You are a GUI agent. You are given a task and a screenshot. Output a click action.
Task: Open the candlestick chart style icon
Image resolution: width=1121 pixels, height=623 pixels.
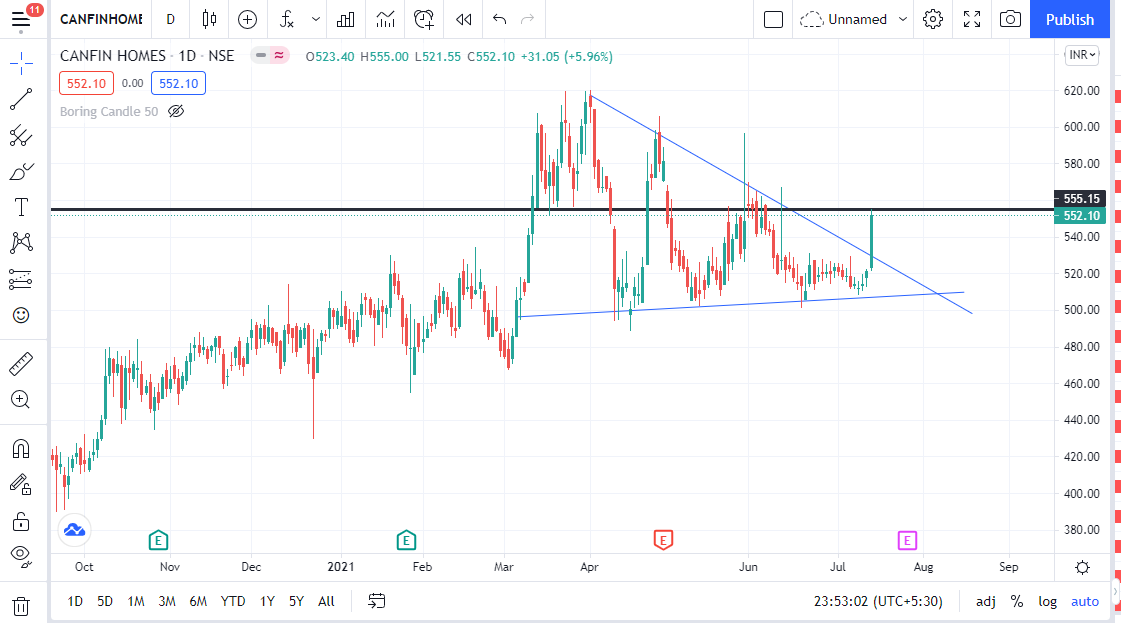[208, 19]
